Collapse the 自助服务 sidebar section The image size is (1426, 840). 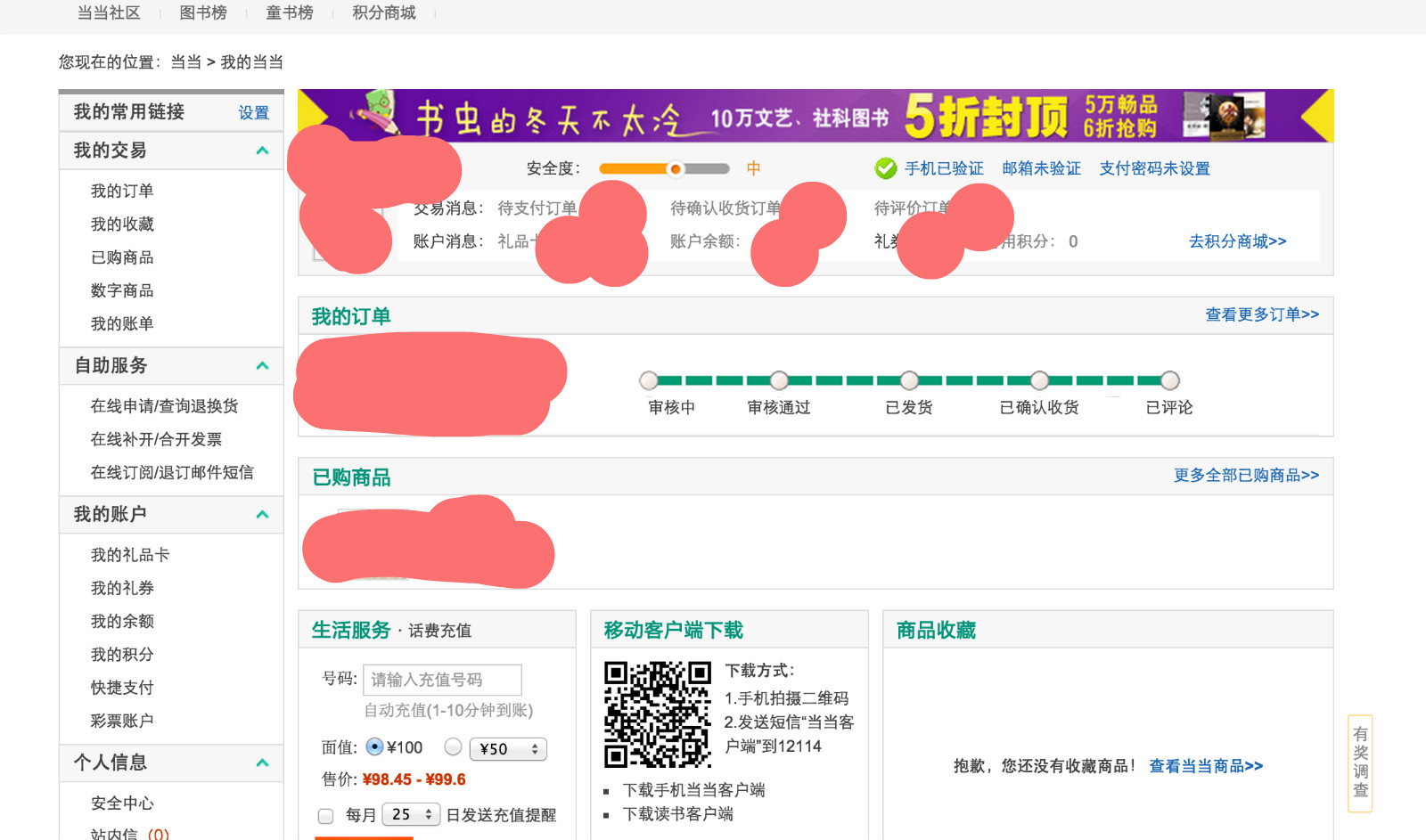pyautogui.click(x=262, y=366)
